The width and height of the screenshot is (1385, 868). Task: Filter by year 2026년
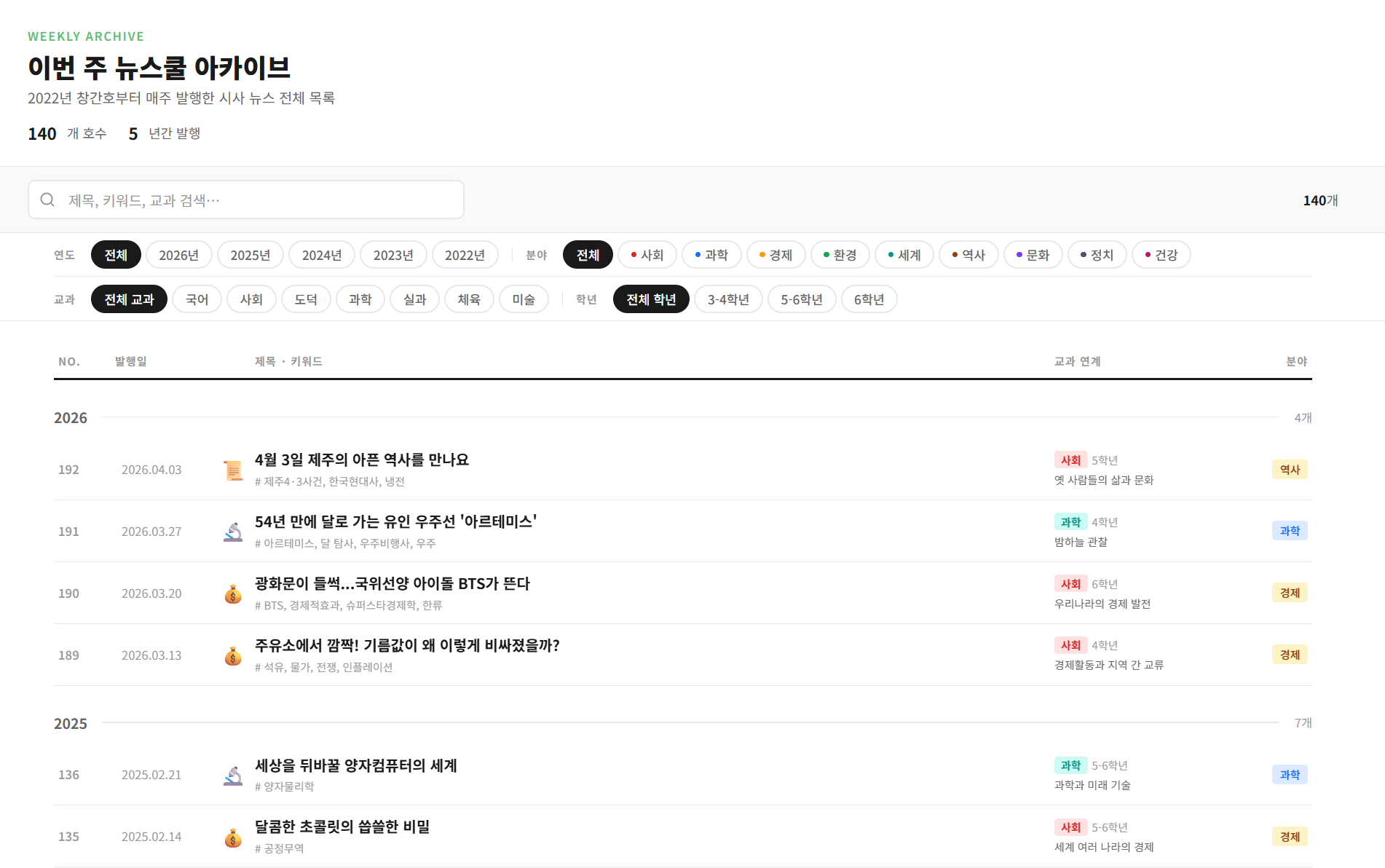178,255
